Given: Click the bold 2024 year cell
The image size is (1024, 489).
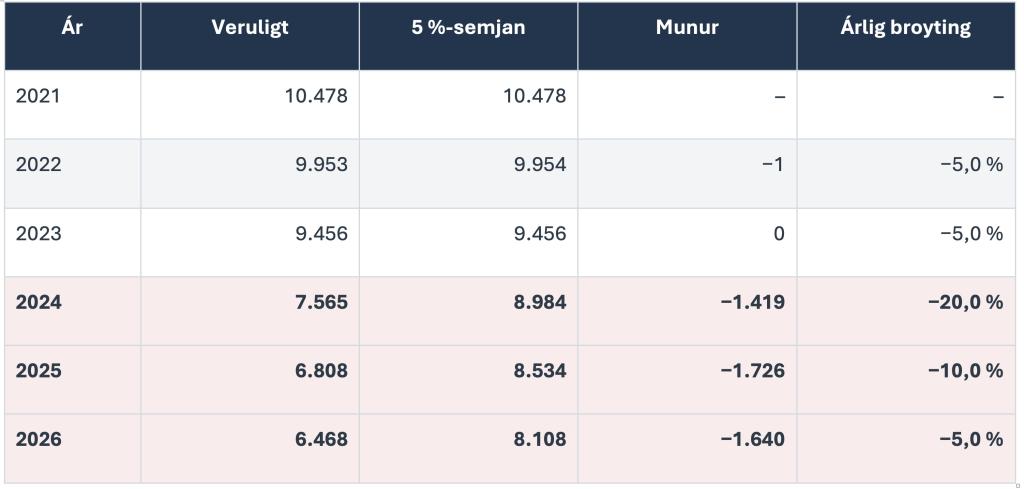Looking at the screenshot, I should (x=72, y=311).
